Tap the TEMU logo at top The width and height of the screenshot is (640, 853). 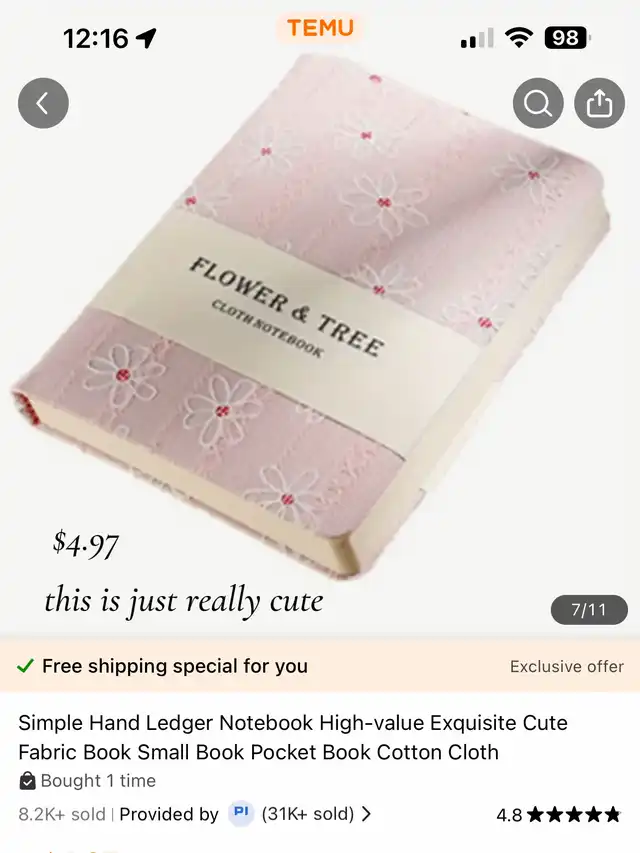point(320,28)
